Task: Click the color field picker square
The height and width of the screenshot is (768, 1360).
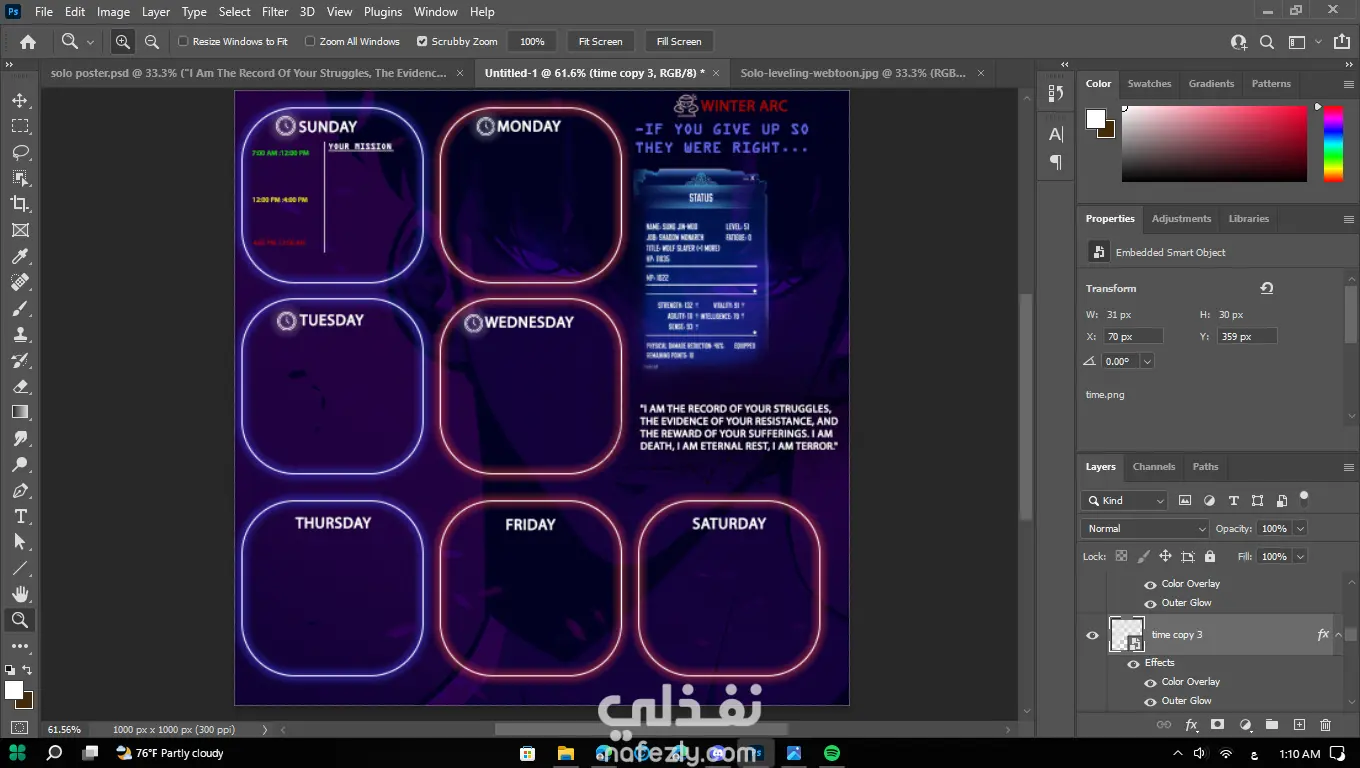Action: click(x=1214, y=143)
